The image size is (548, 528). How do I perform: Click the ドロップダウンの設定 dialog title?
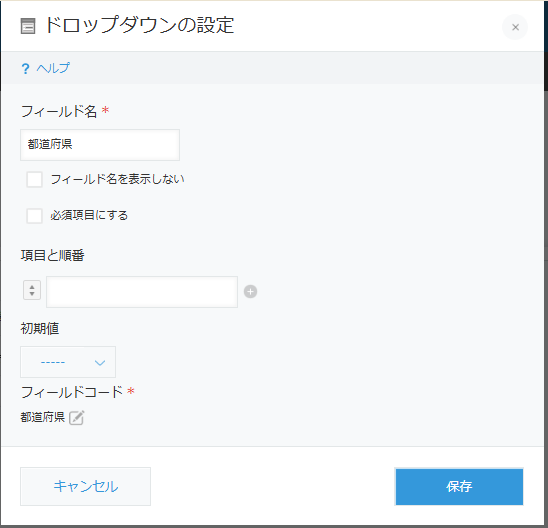pos(140,26)
